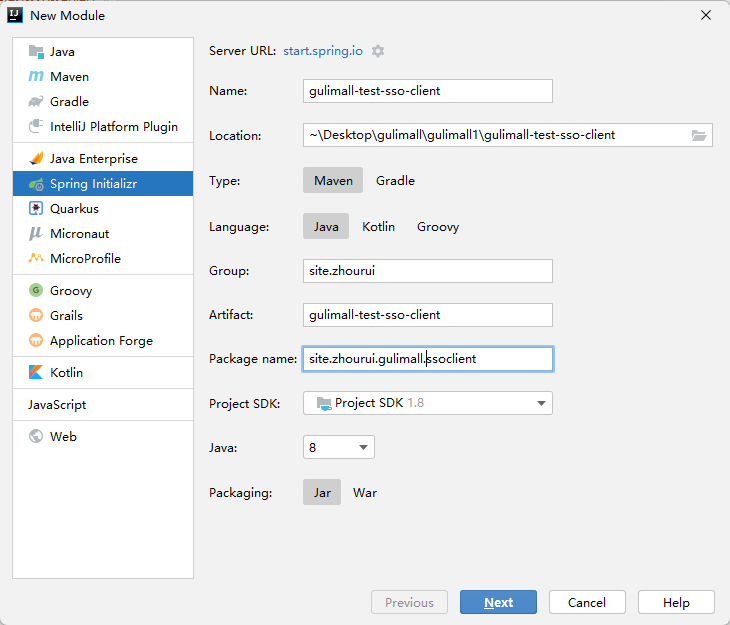Click the Web globe icon
This screenshot has width=730, height=625.
pos(36,436)
